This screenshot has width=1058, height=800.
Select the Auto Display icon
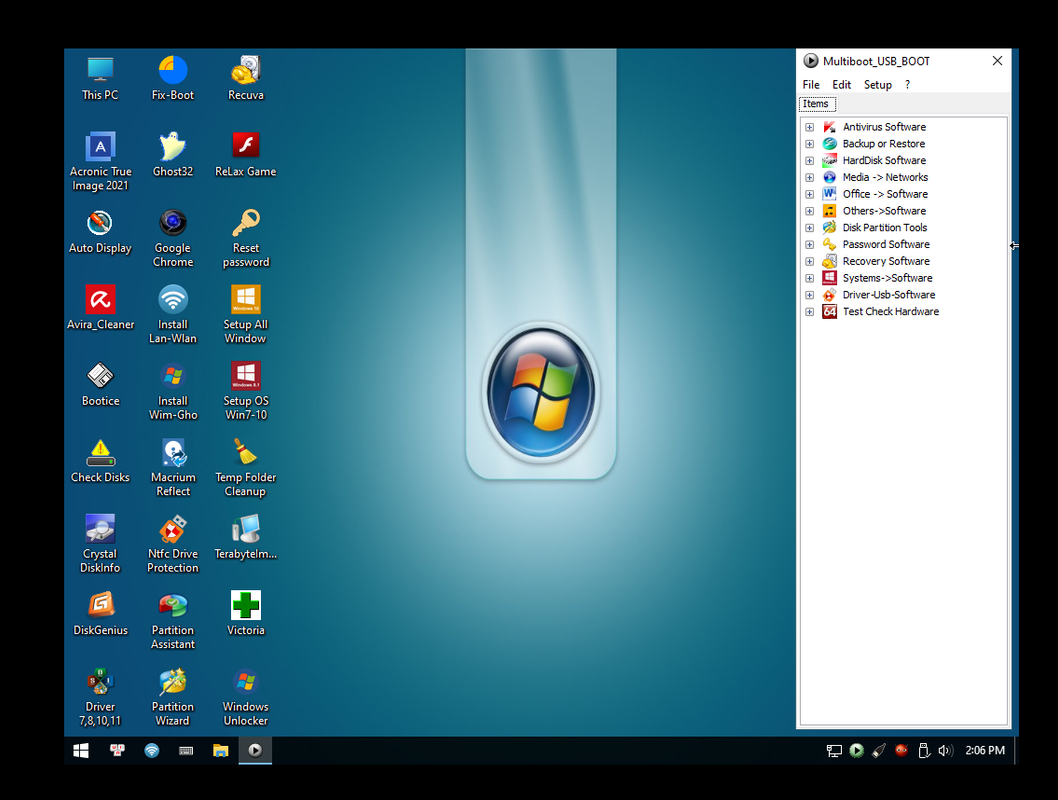(x=100, y=231)
